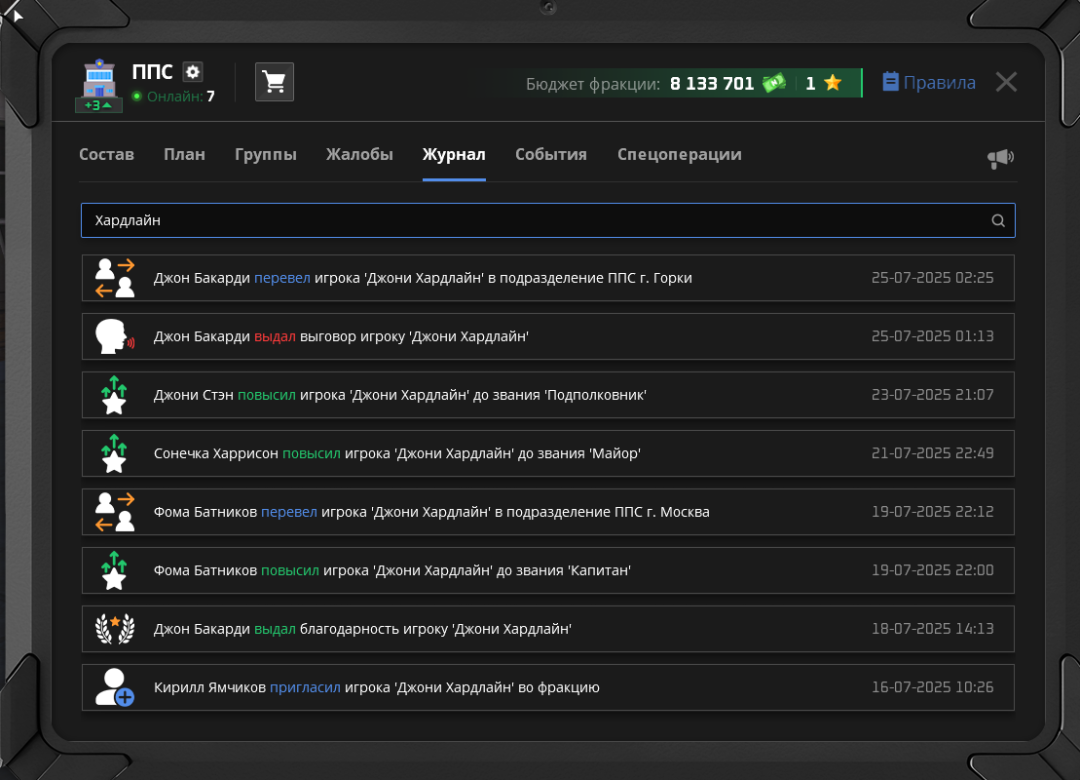
Task: Click transfer icon for ППС г. Москва entry
Action: pyautogui.click(x=114, y=512)
